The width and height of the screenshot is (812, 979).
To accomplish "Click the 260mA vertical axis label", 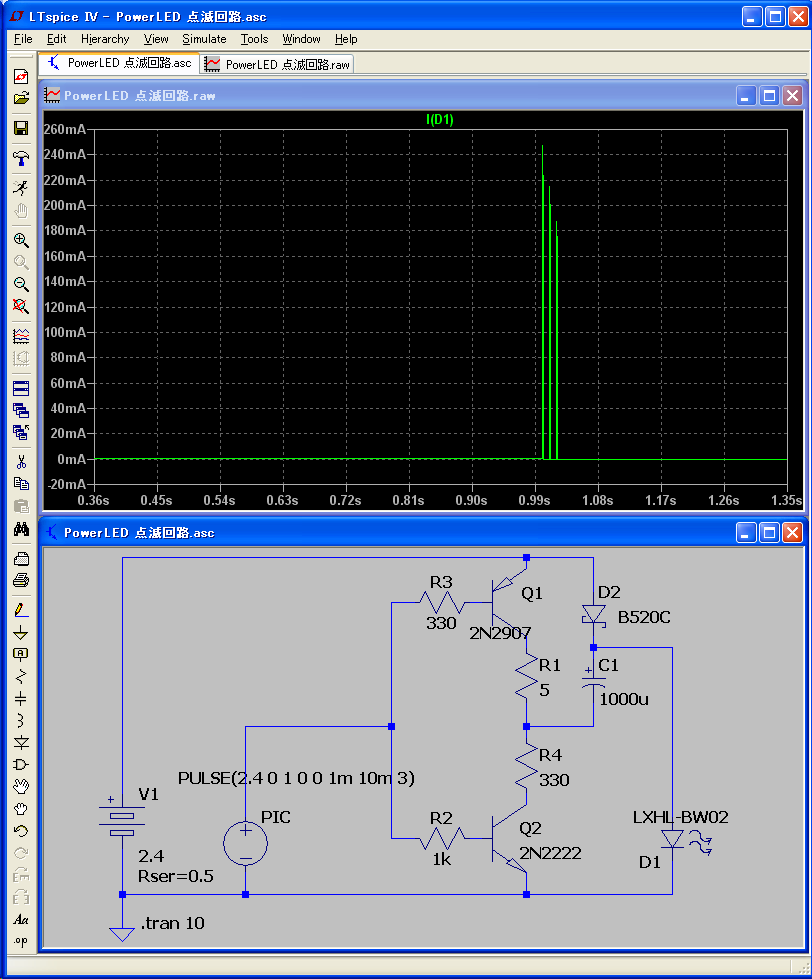I will 65,129.
